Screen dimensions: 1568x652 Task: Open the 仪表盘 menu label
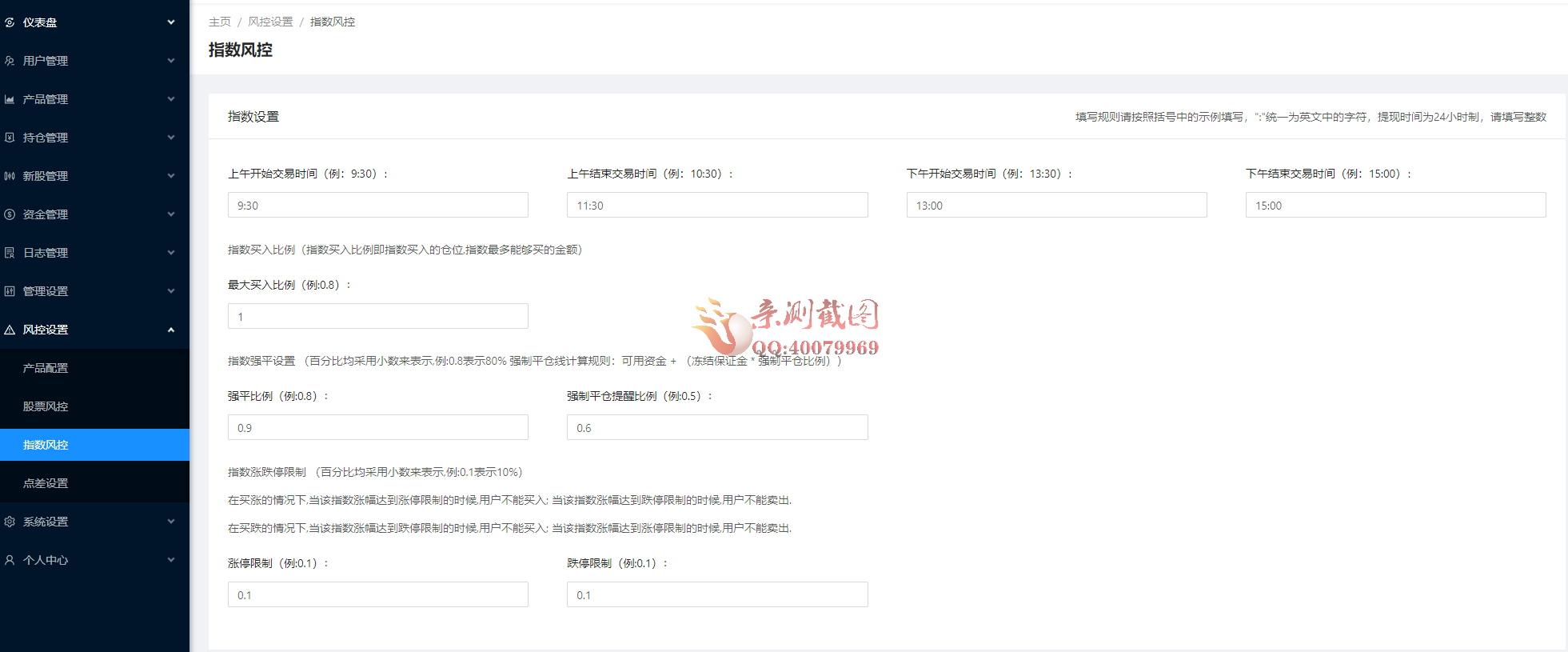[40, 22]
